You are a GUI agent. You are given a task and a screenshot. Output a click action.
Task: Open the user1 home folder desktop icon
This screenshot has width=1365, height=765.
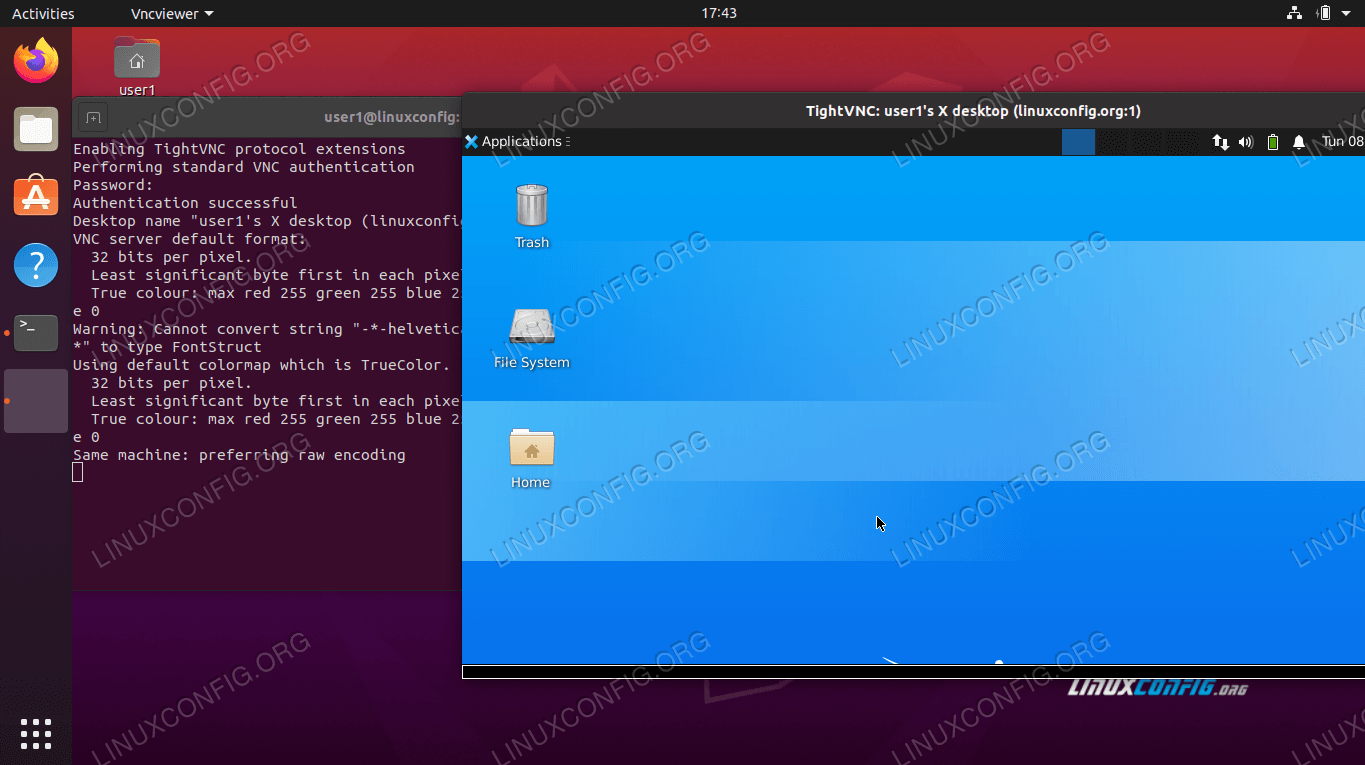click(137, 66)
